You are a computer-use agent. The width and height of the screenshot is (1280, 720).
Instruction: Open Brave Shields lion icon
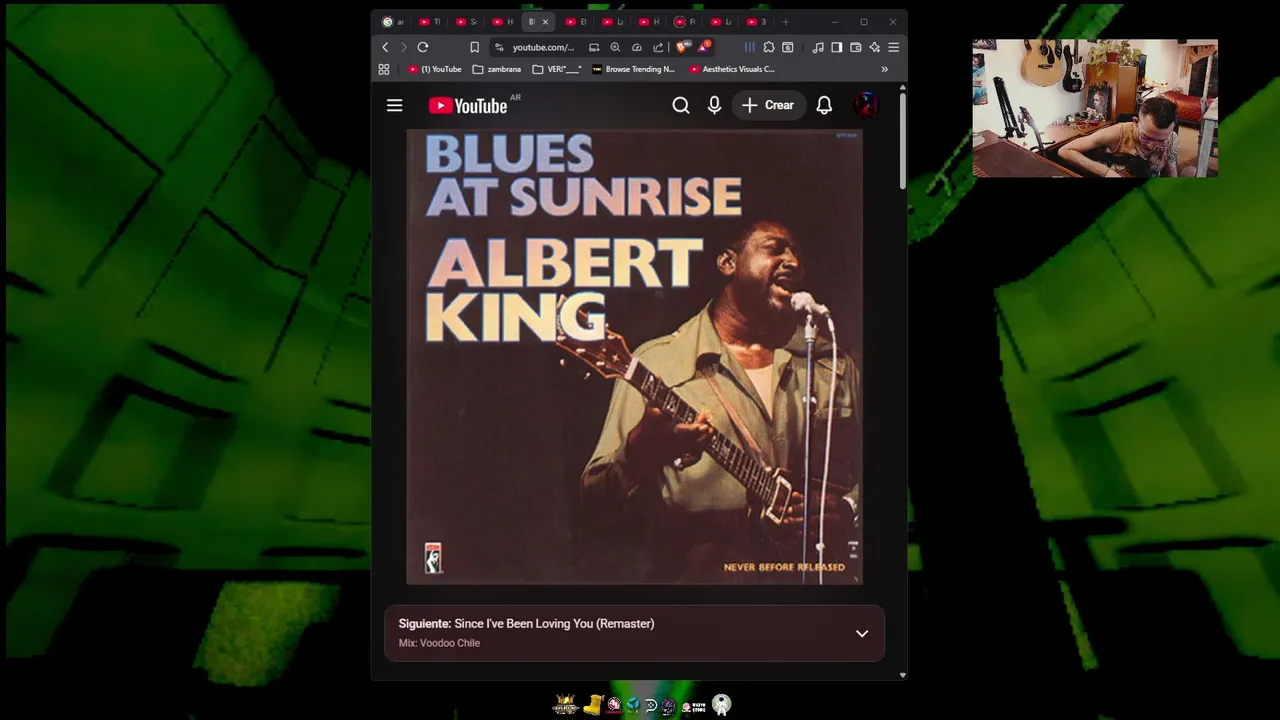tap(682, 47)
